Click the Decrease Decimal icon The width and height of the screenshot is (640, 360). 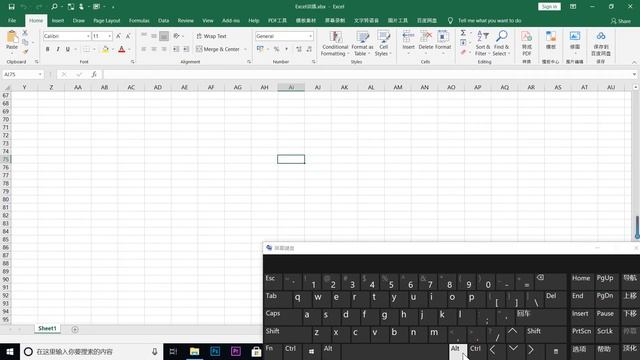[309, 49]
